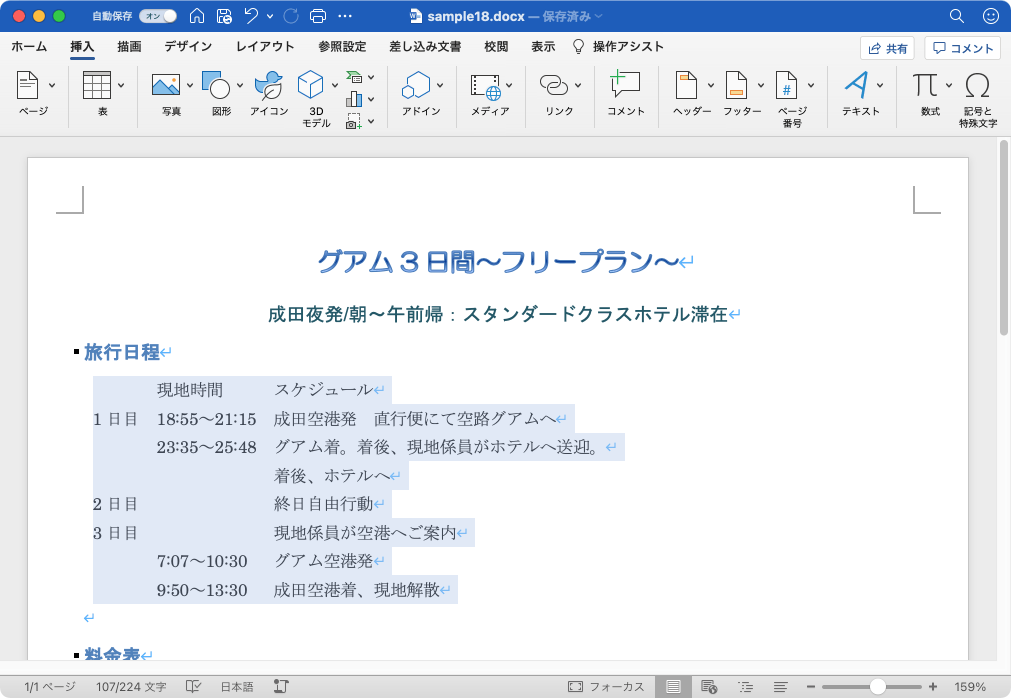Enable フォーカス mode in the status bar

pos(605,687)
